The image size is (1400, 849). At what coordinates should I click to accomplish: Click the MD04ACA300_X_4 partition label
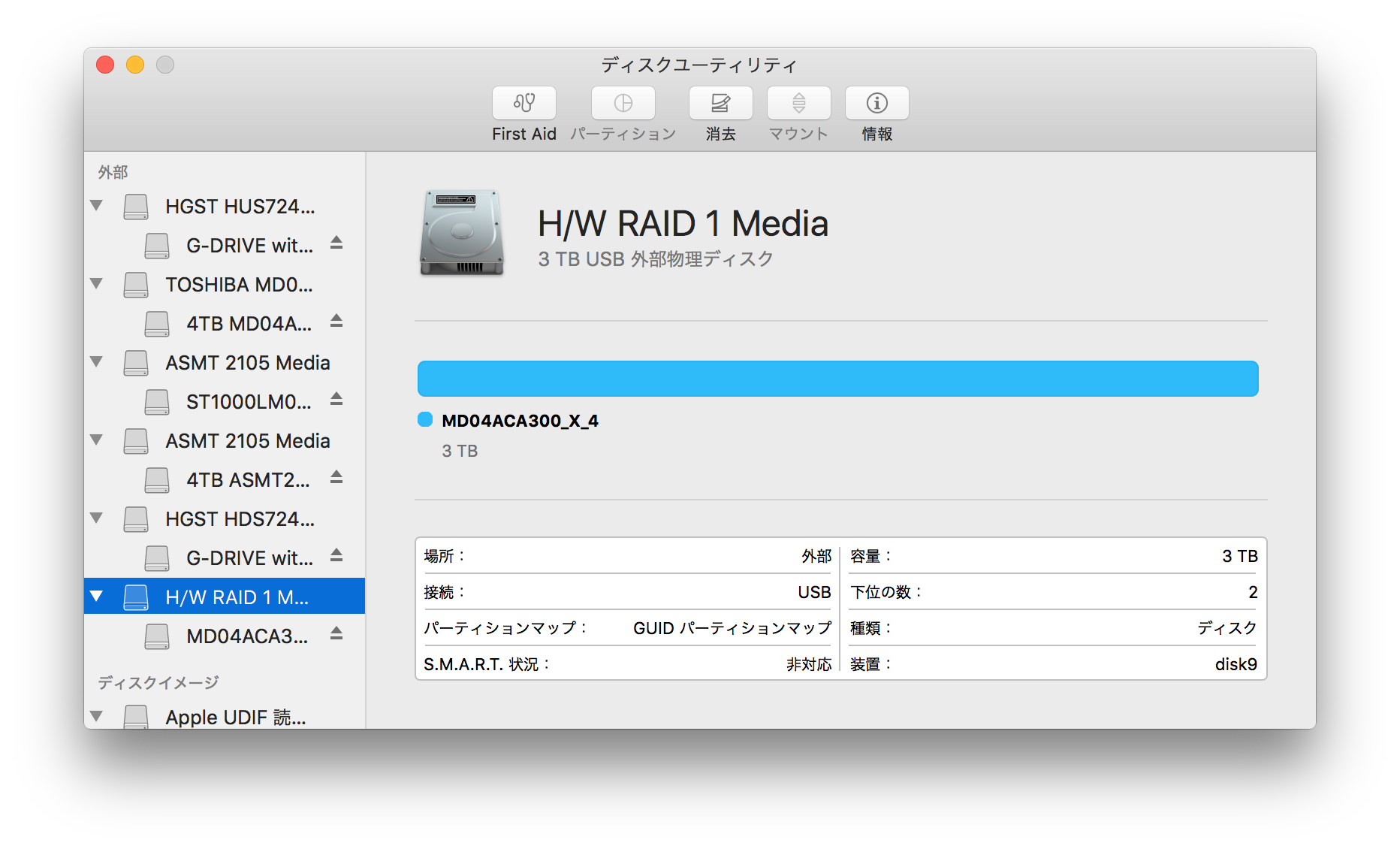[520, 421]
